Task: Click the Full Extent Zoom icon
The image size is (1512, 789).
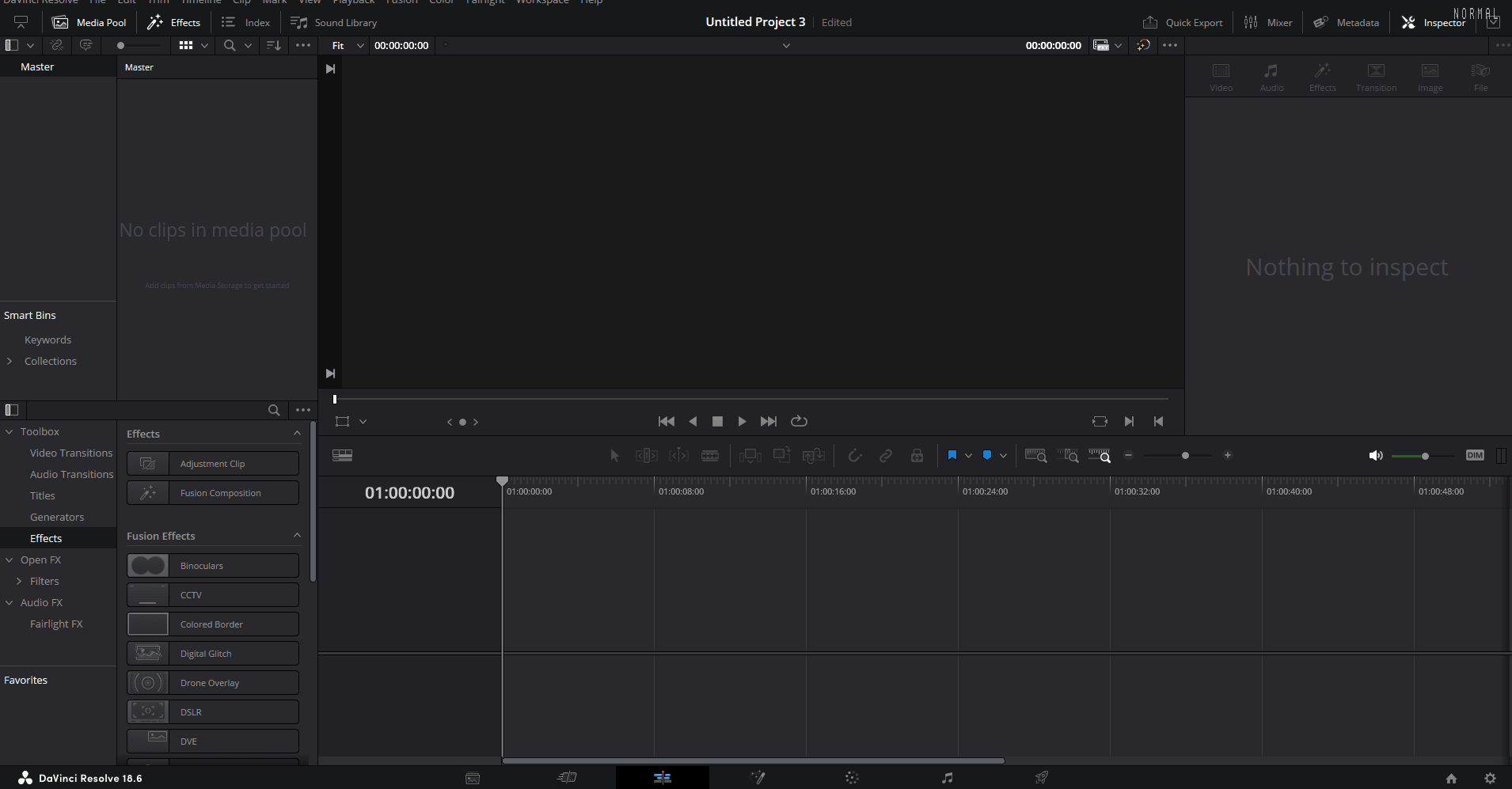Action: point(1035,455)
